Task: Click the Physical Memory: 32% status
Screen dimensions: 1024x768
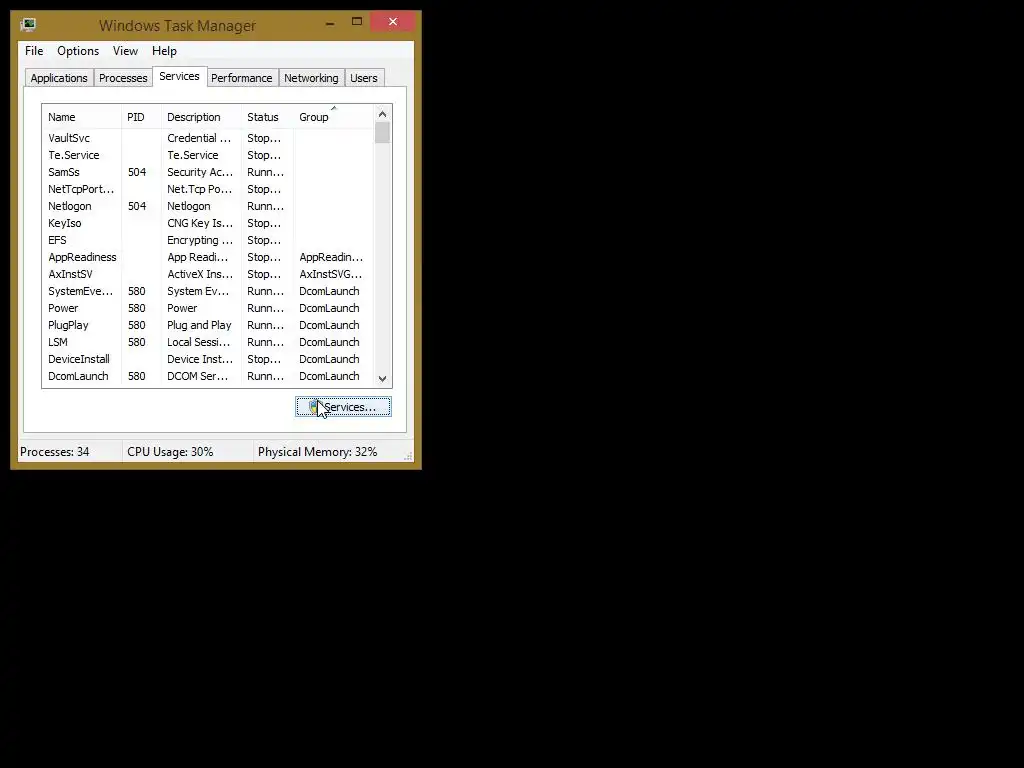Action: 317,452
